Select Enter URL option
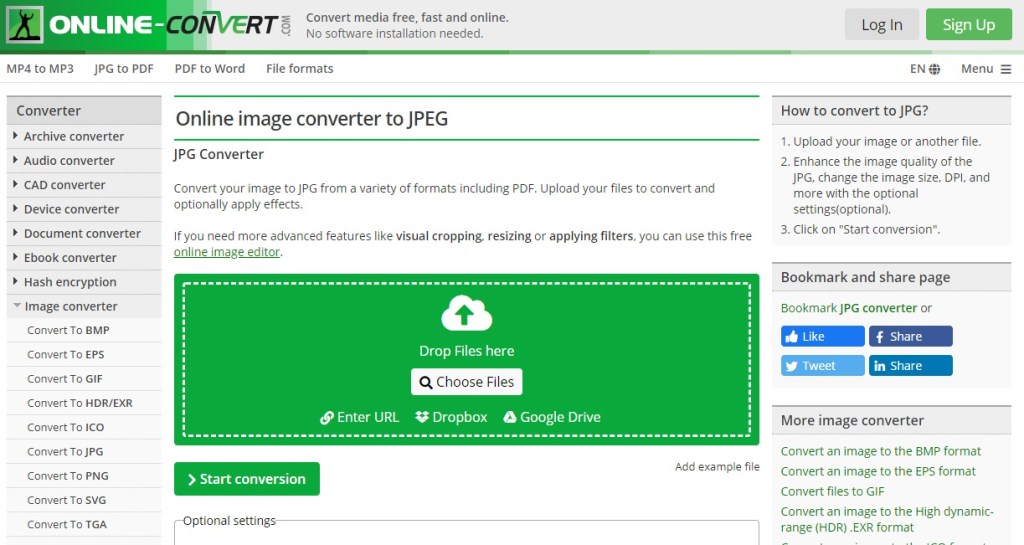The image size is (1024, 545). 359,417
